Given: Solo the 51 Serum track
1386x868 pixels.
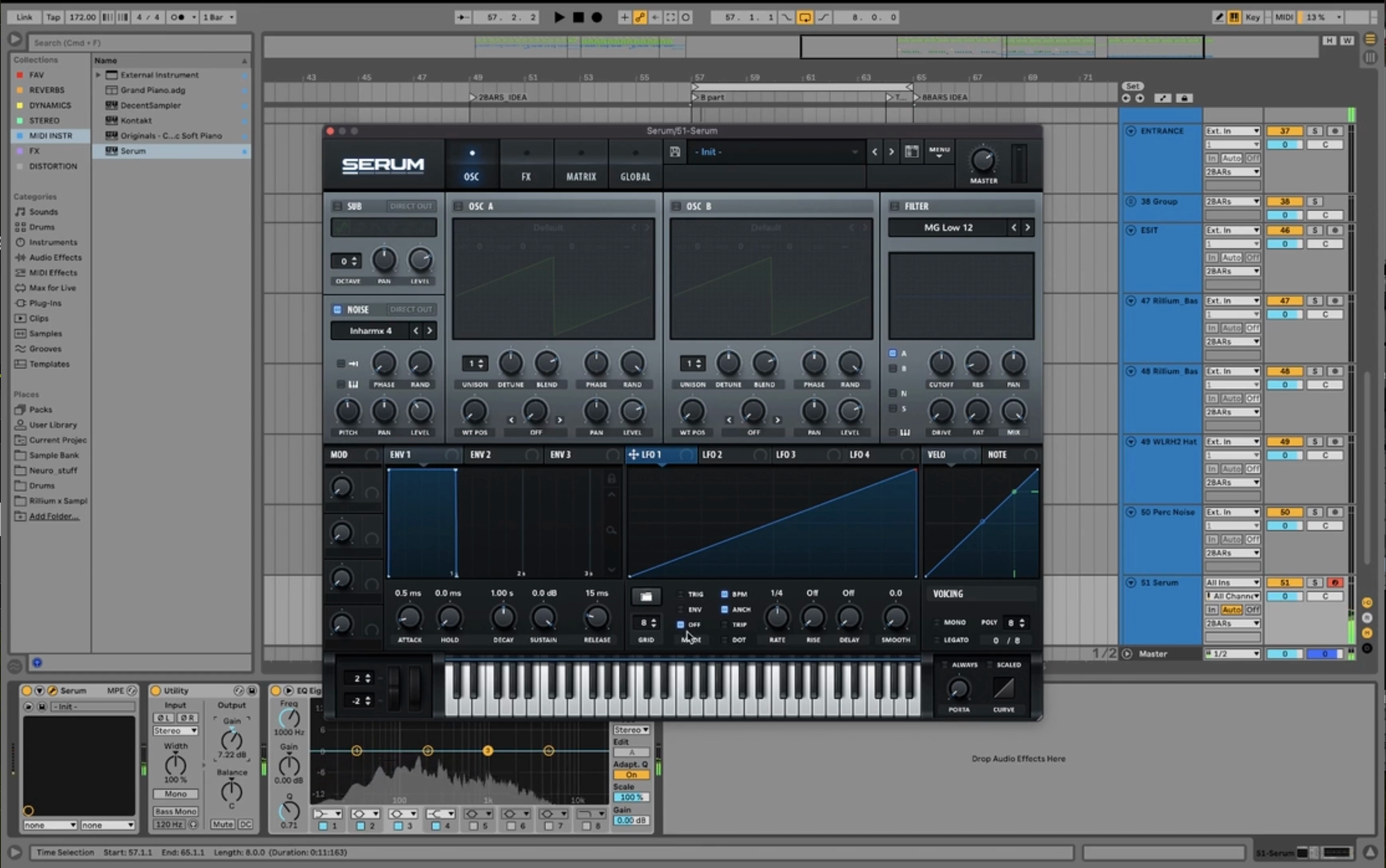Looking at the screenshot, I should [x=1315, y=583].
